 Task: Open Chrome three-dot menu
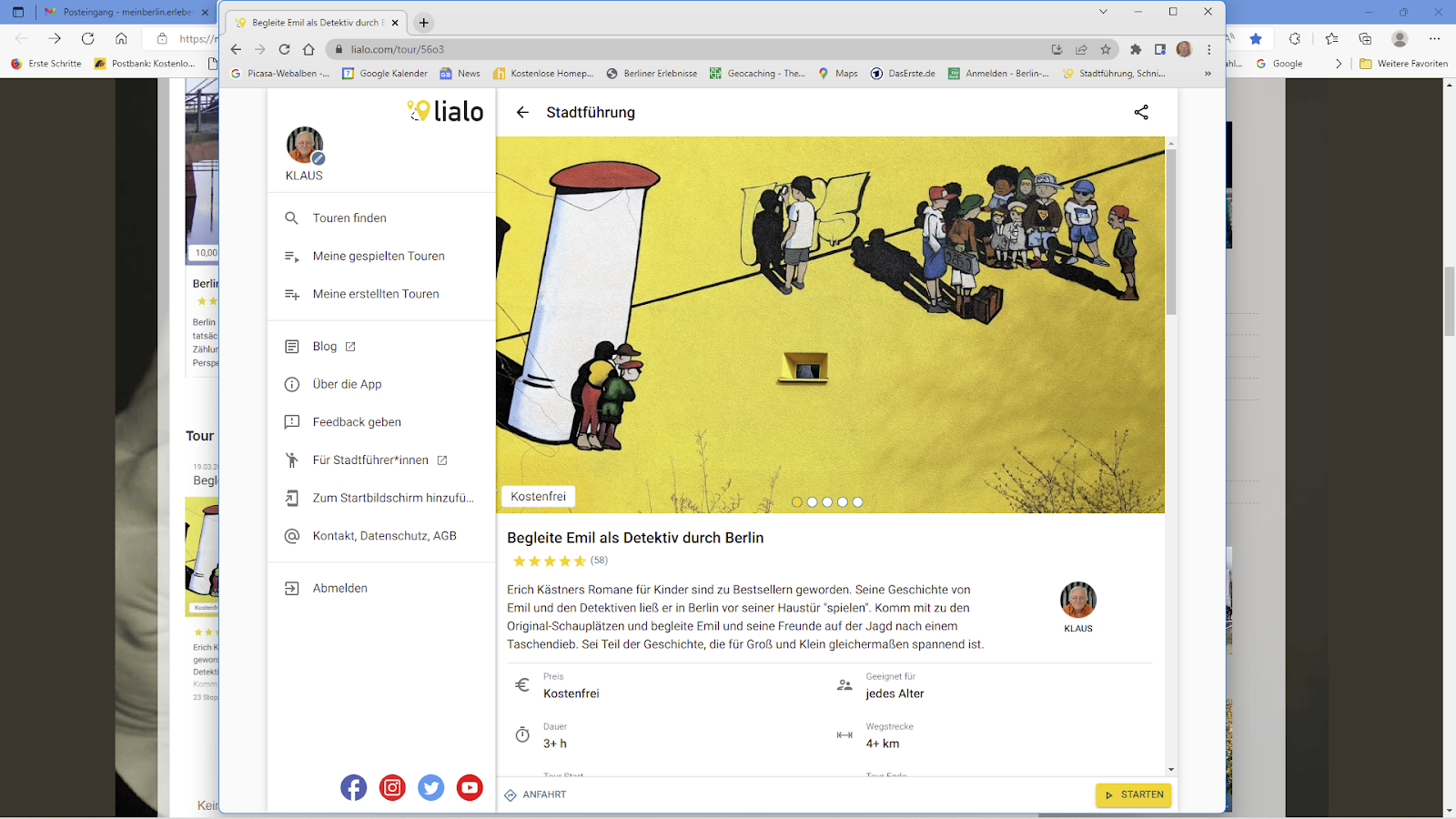point(1209,49)
